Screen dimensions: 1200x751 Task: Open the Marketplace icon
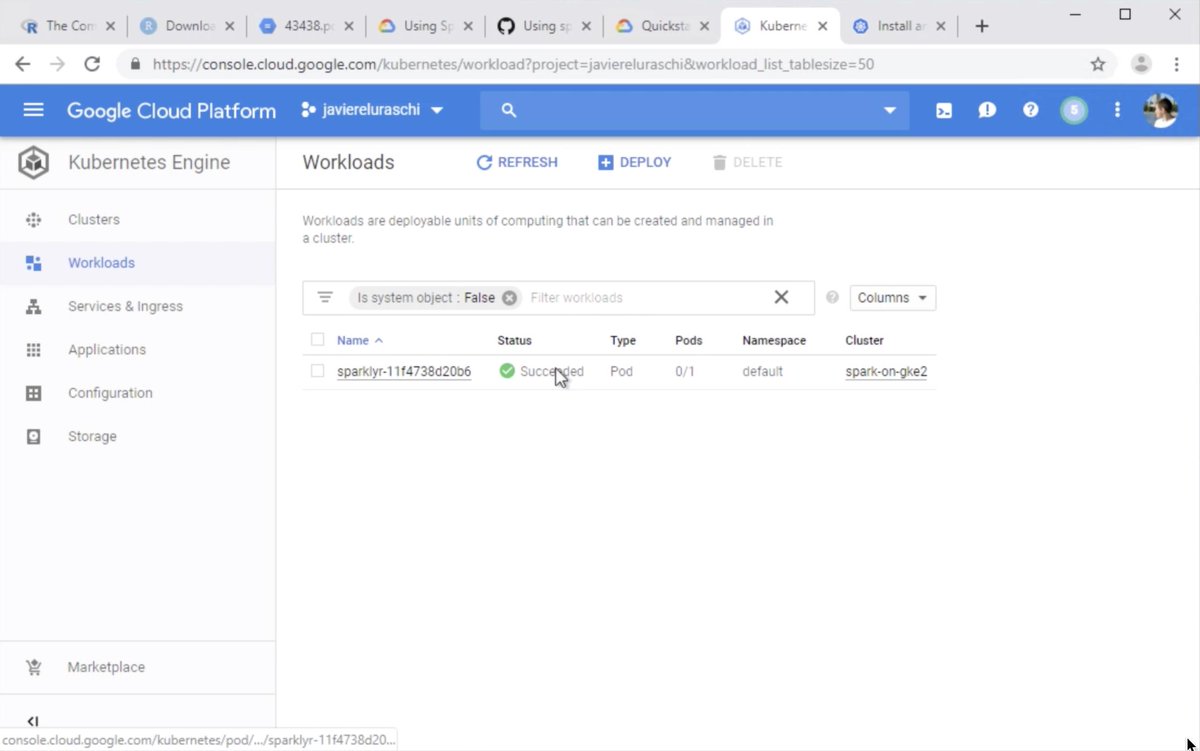(x=34, y=667)
